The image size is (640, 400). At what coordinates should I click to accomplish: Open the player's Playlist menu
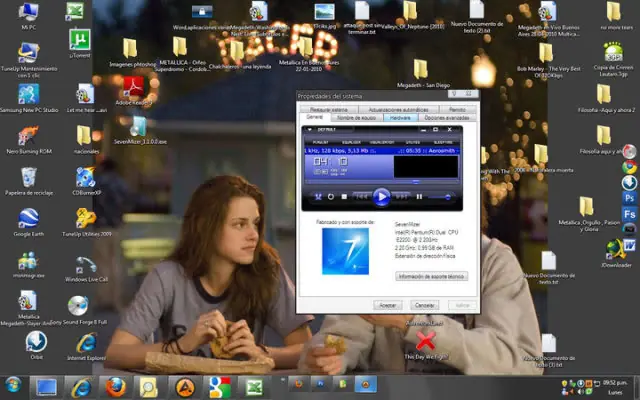(x=320, y=142)
